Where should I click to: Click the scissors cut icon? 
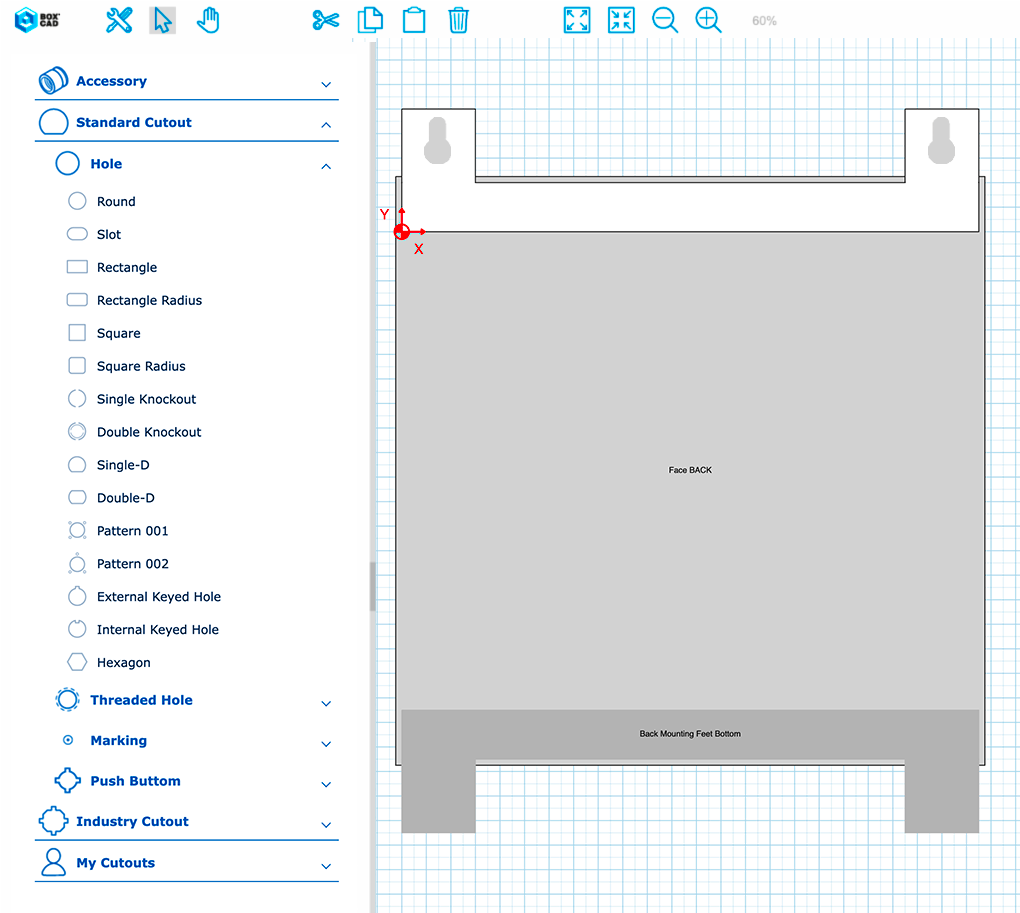tap(325, 20)
